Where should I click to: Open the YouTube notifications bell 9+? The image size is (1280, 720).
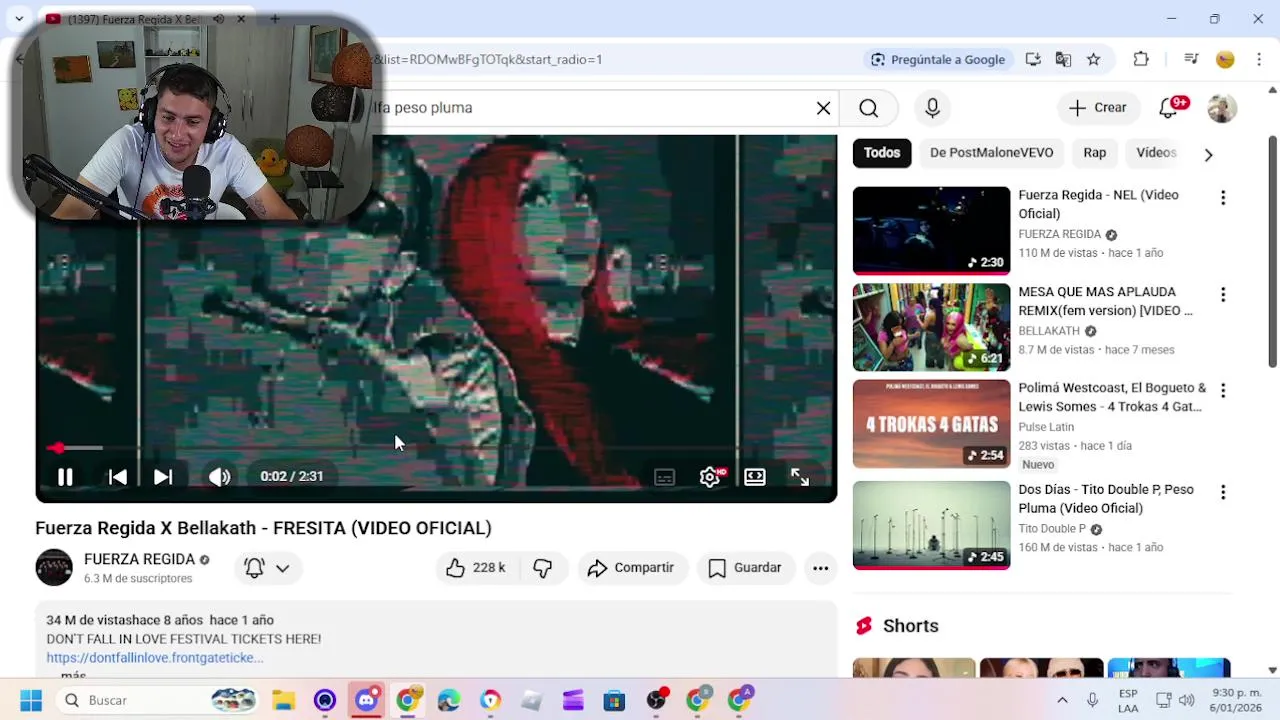tap(1170, 108)
